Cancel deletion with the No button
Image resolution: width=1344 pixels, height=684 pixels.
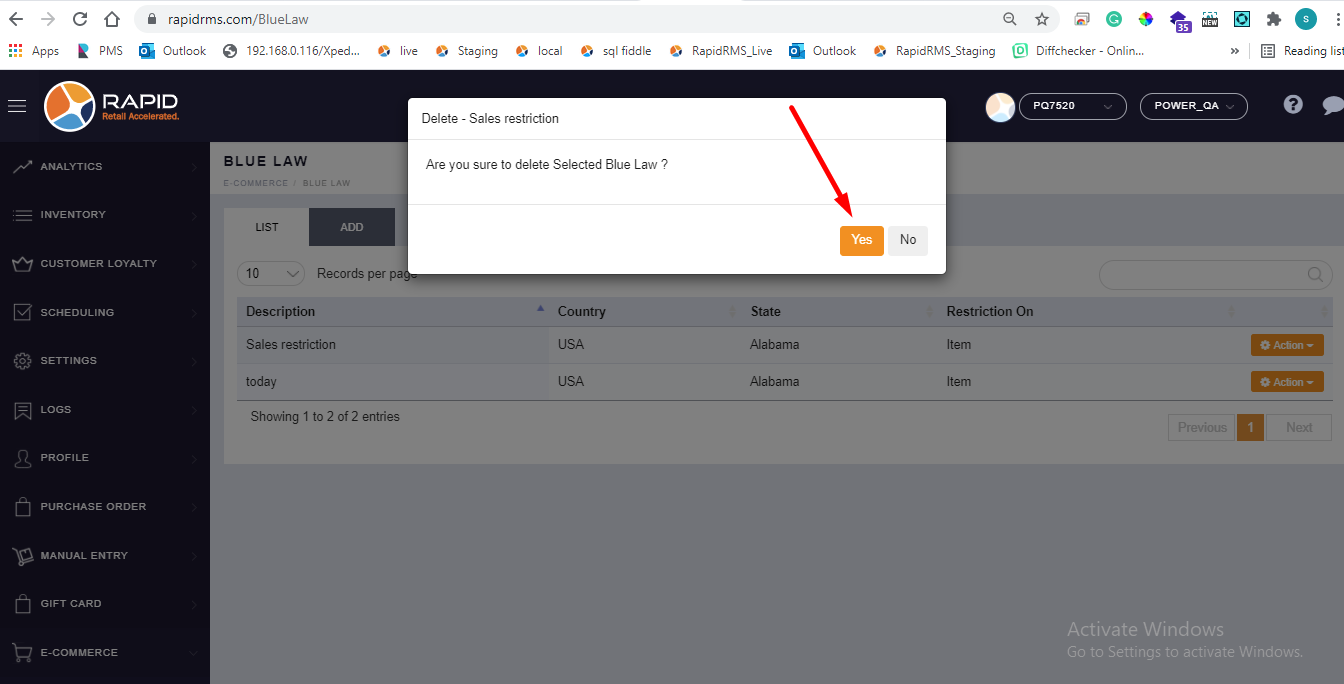[x=907, y=240]
